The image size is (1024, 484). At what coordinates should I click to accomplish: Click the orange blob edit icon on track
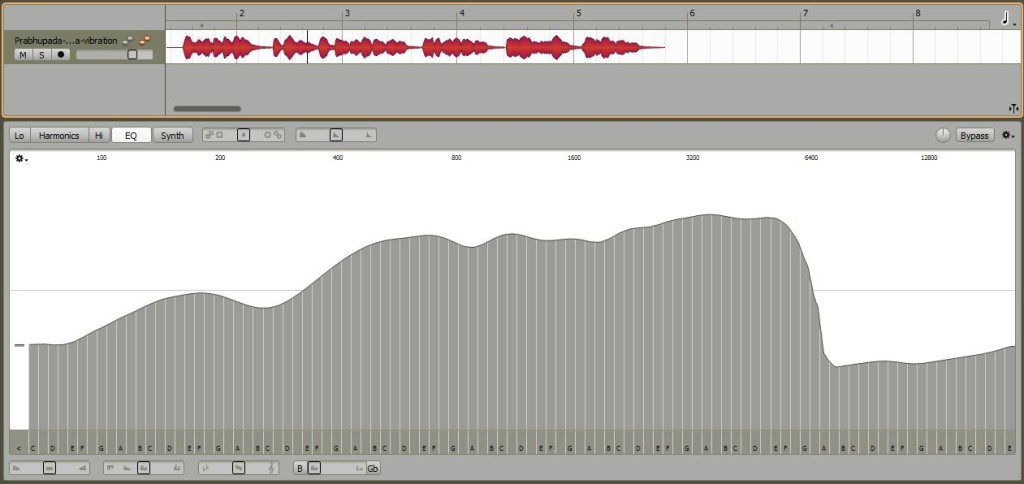coord(145,40)
